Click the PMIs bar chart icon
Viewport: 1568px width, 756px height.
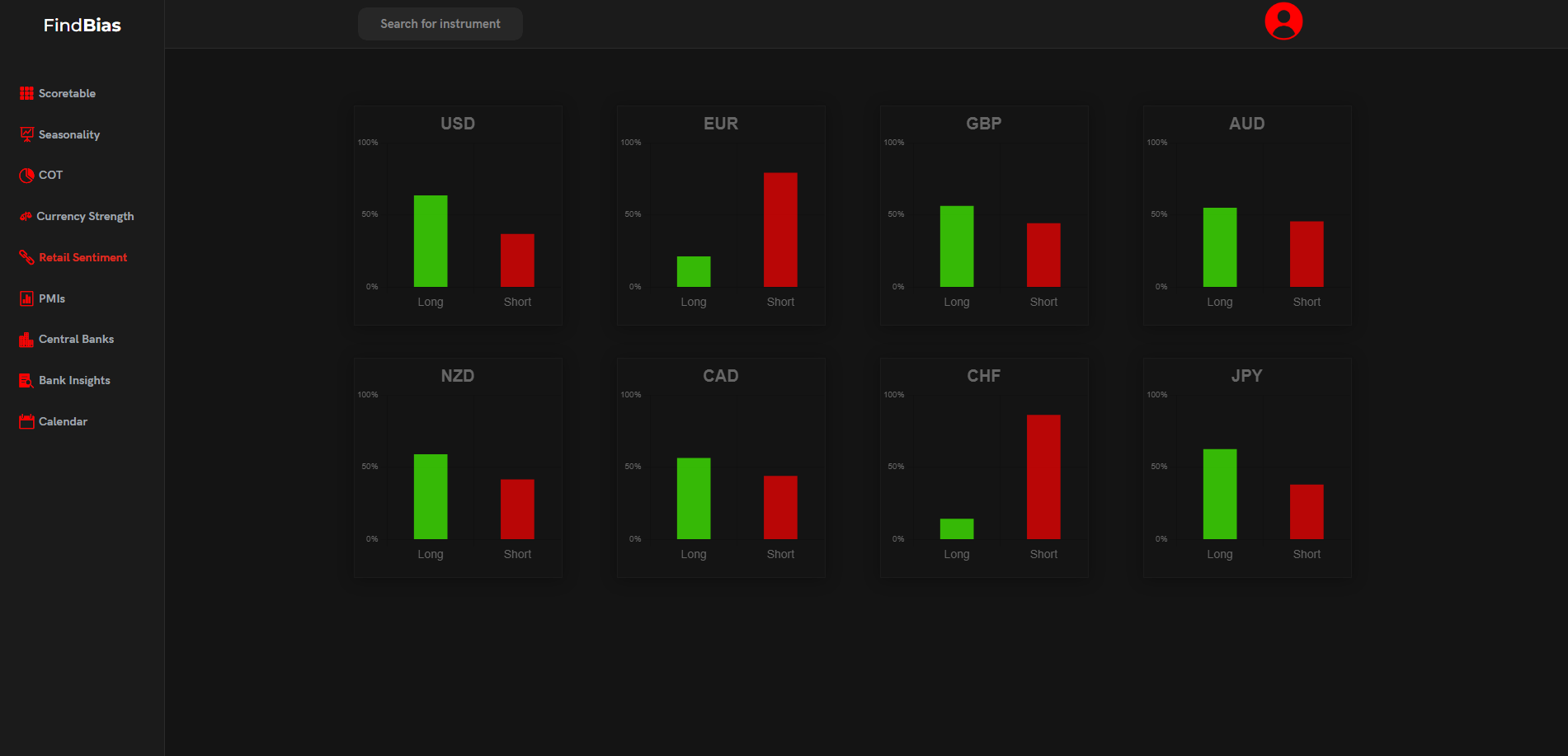(26, 298)
